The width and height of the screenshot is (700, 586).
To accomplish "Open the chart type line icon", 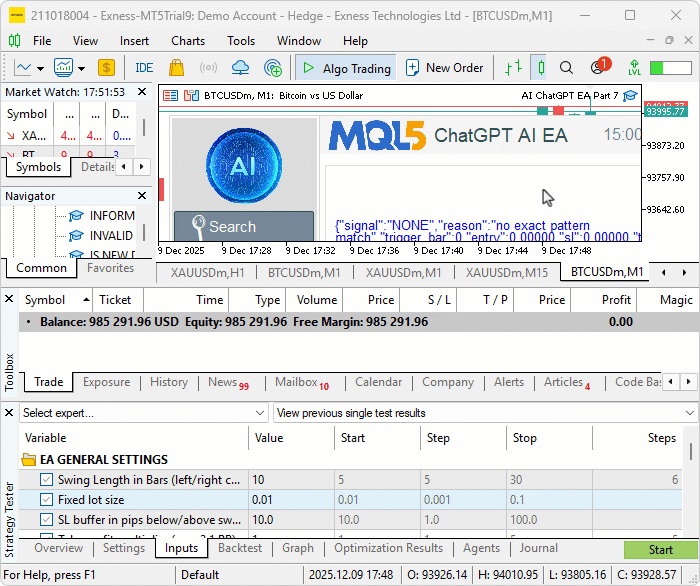I will (x=22, y=68).
